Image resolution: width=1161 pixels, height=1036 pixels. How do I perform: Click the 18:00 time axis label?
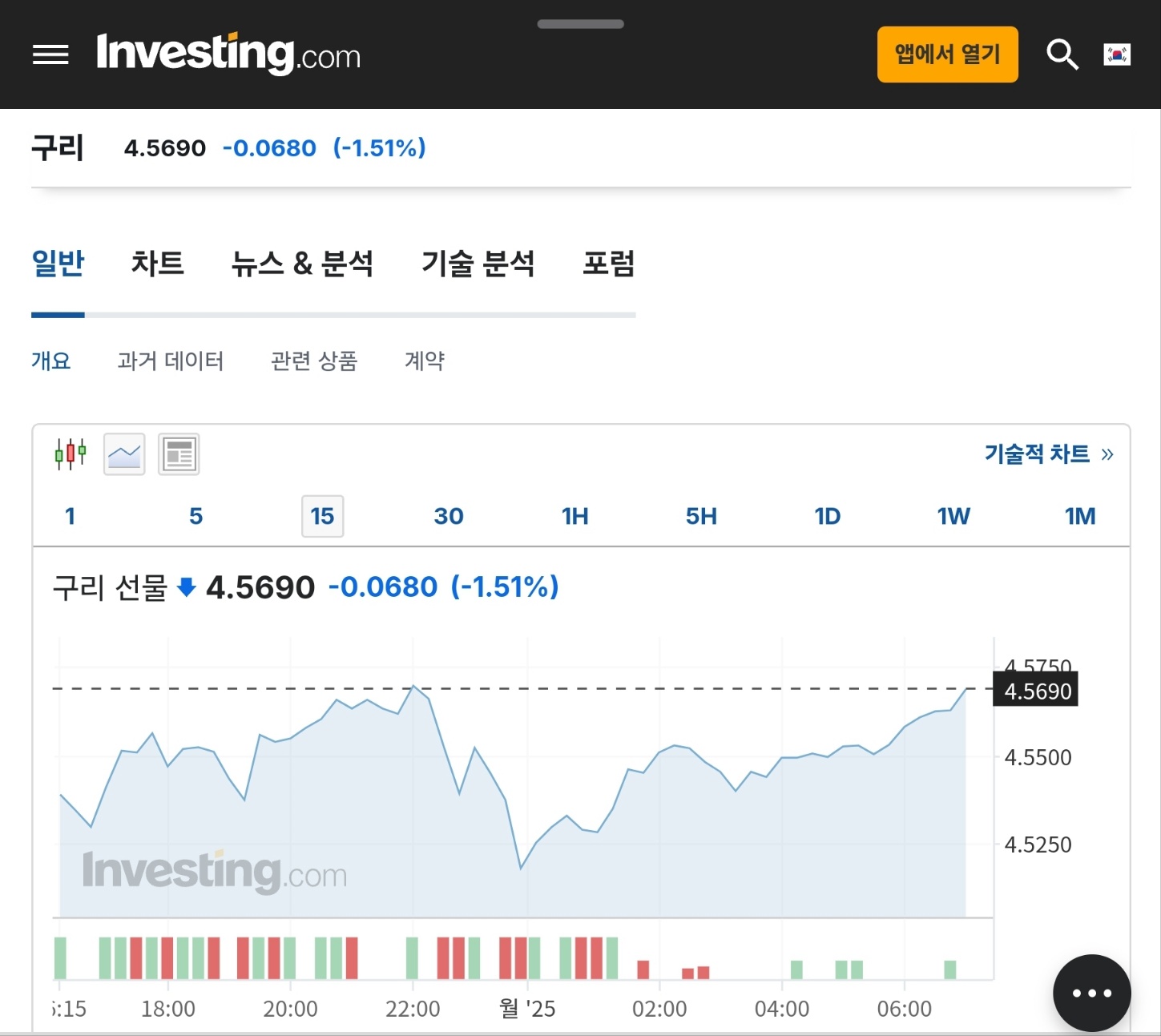[x=168, y=1009]
